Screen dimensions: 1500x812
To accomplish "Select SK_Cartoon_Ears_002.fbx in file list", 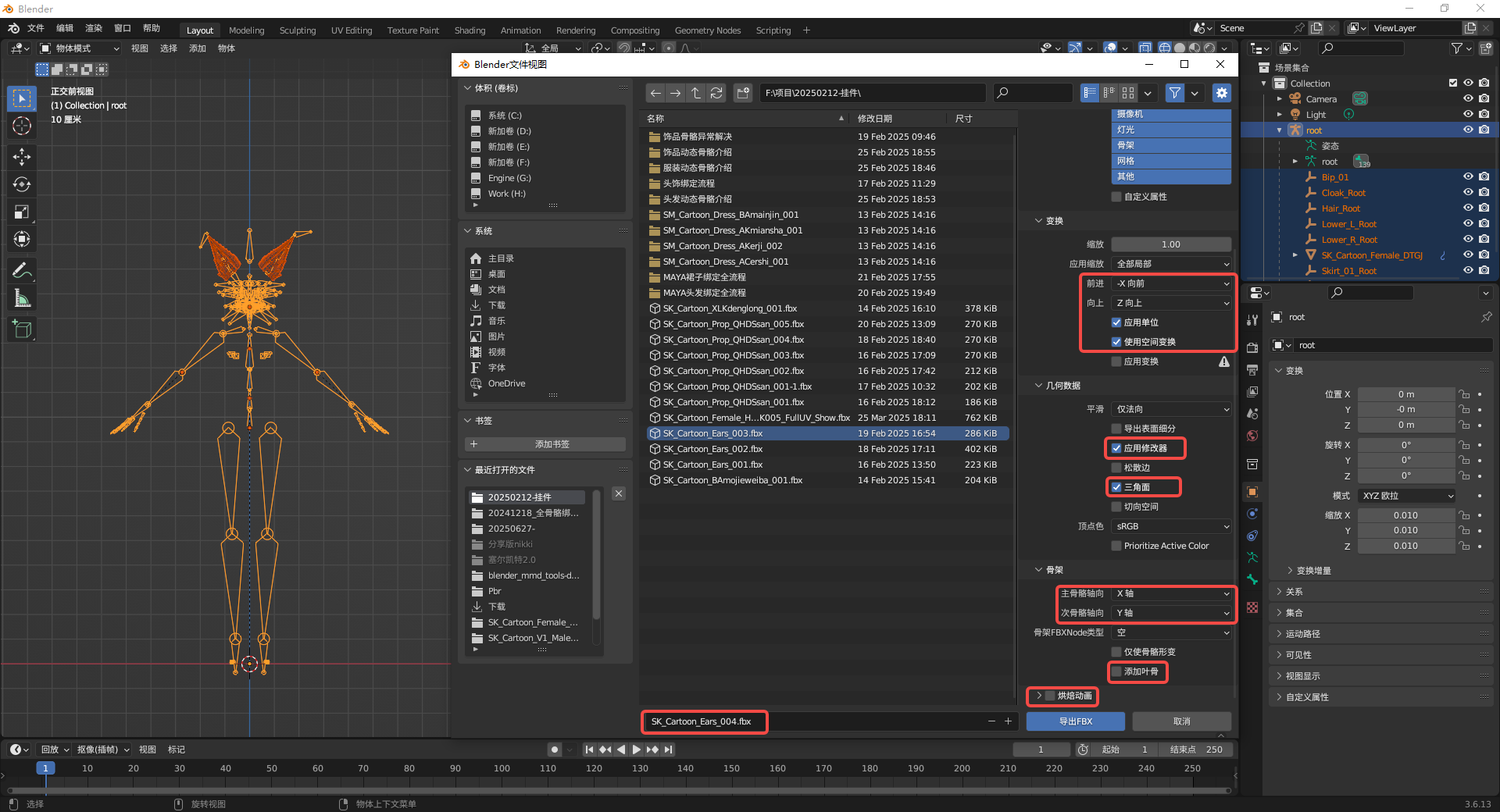I will 712,449.
